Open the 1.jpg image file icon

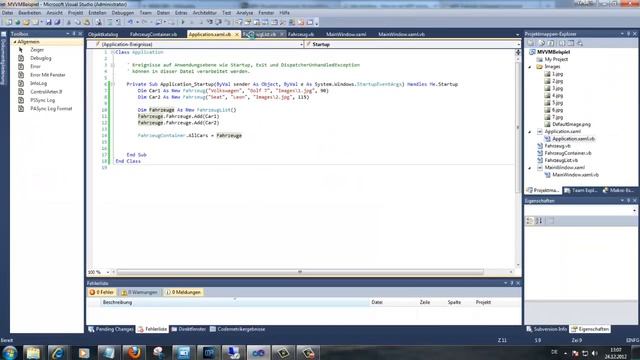tap(547, 74)
